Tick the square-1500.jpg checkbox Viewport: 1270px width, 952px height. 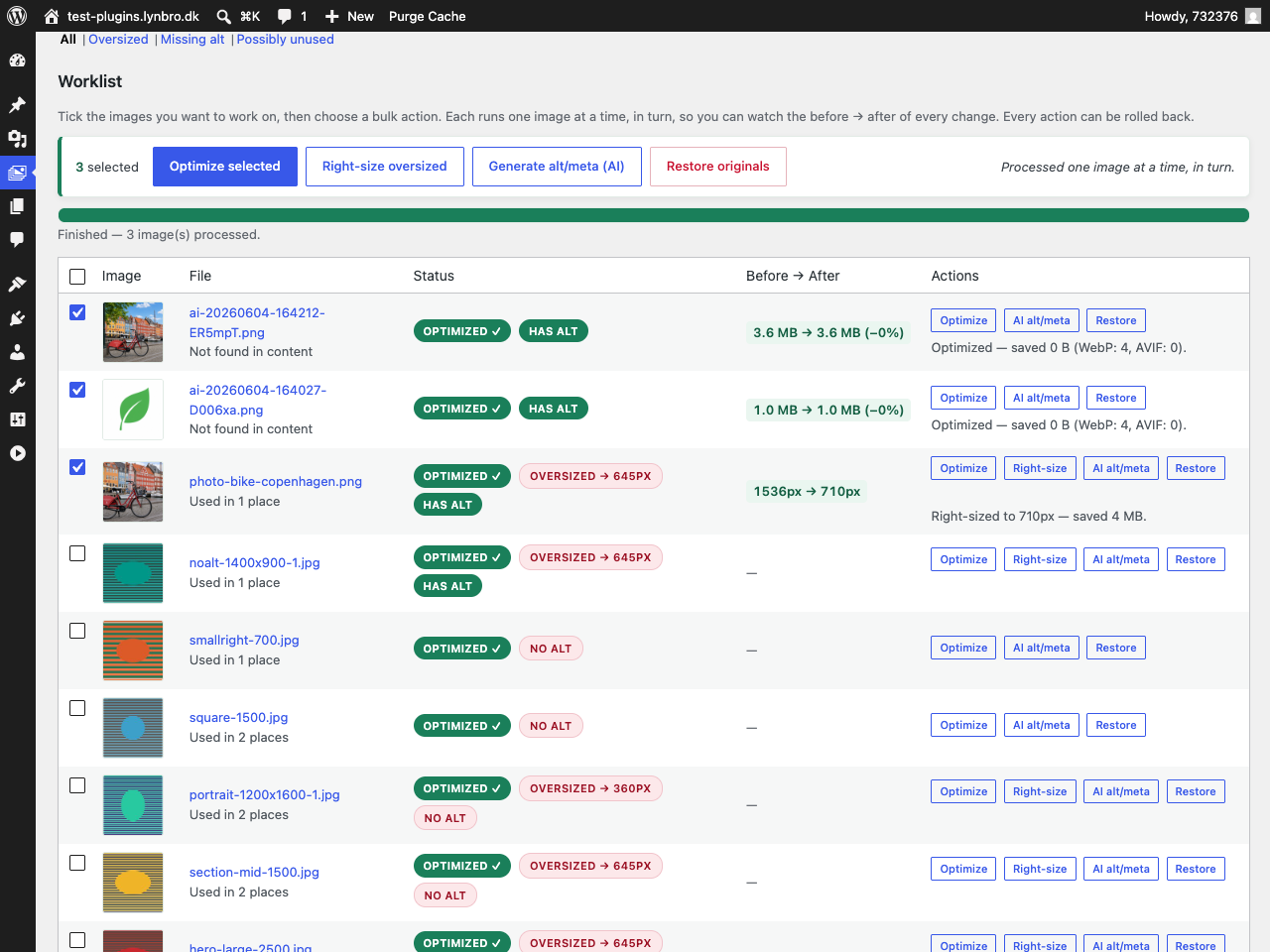[x=77, y=708]
